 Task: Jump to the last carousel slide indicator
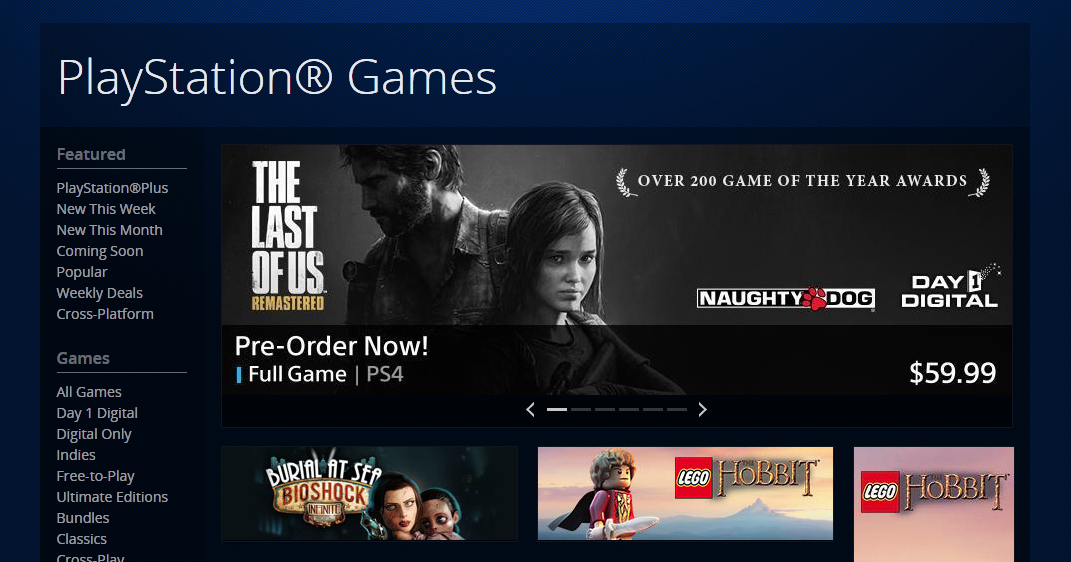(676, 410)
